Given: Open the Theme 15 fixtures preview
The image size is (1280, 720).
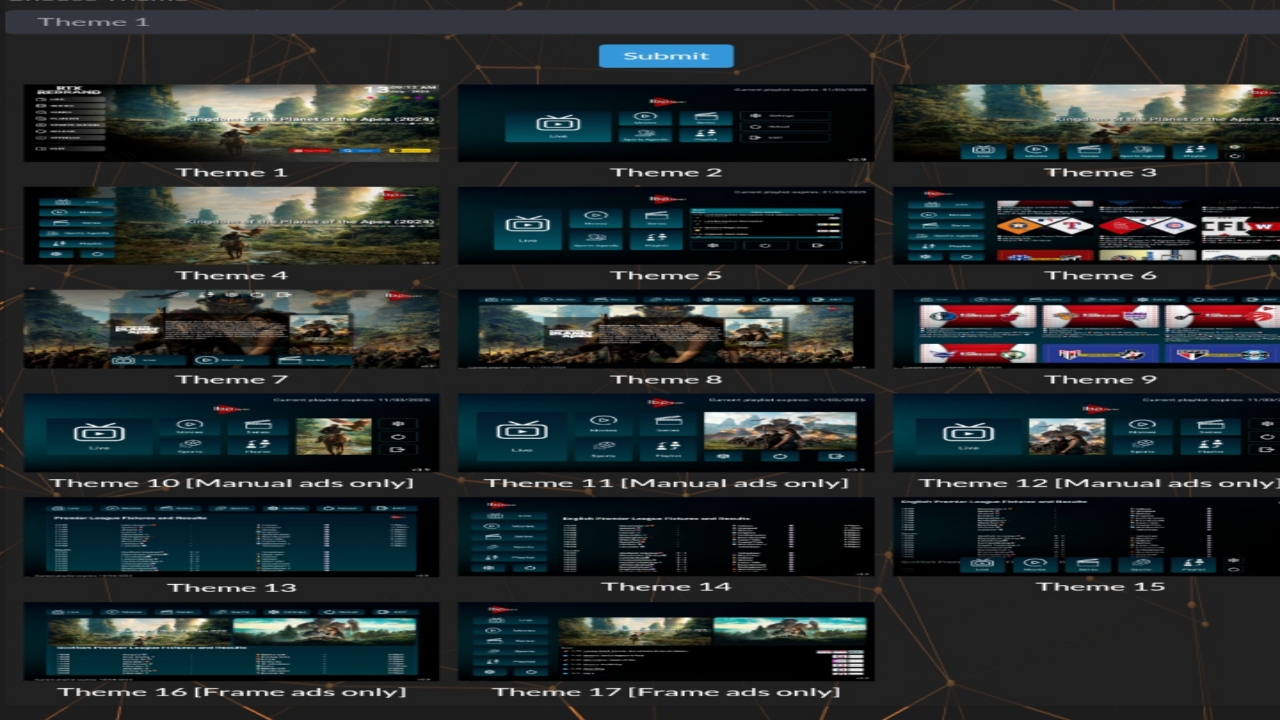Looking at the screenshot, I should coord(1086,537).
